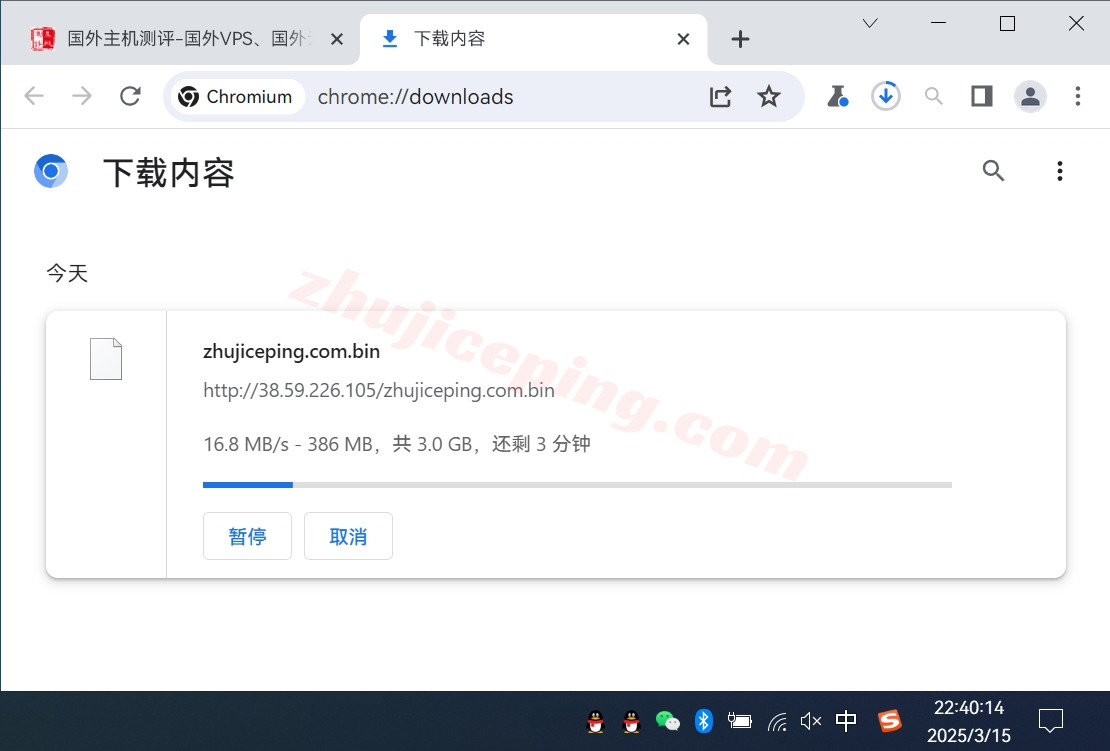Open the first QQ penguin tray icon
The height and width of the screenshot is (751, 1110).
pos(596,721)
